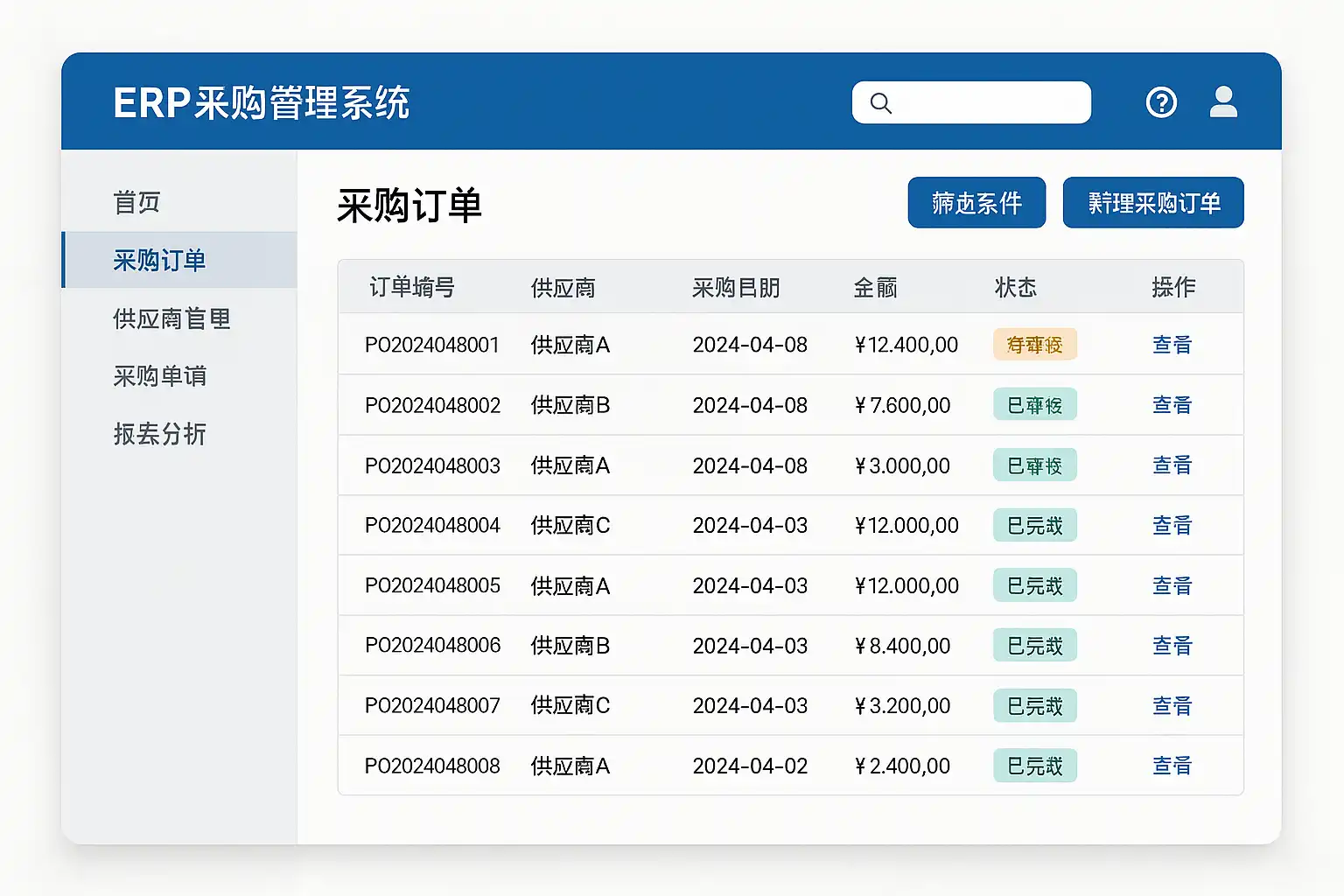Open view link for order PO2024048008
The height and width of the screenshot is (896, 1344).
(x=1172, y=766)
